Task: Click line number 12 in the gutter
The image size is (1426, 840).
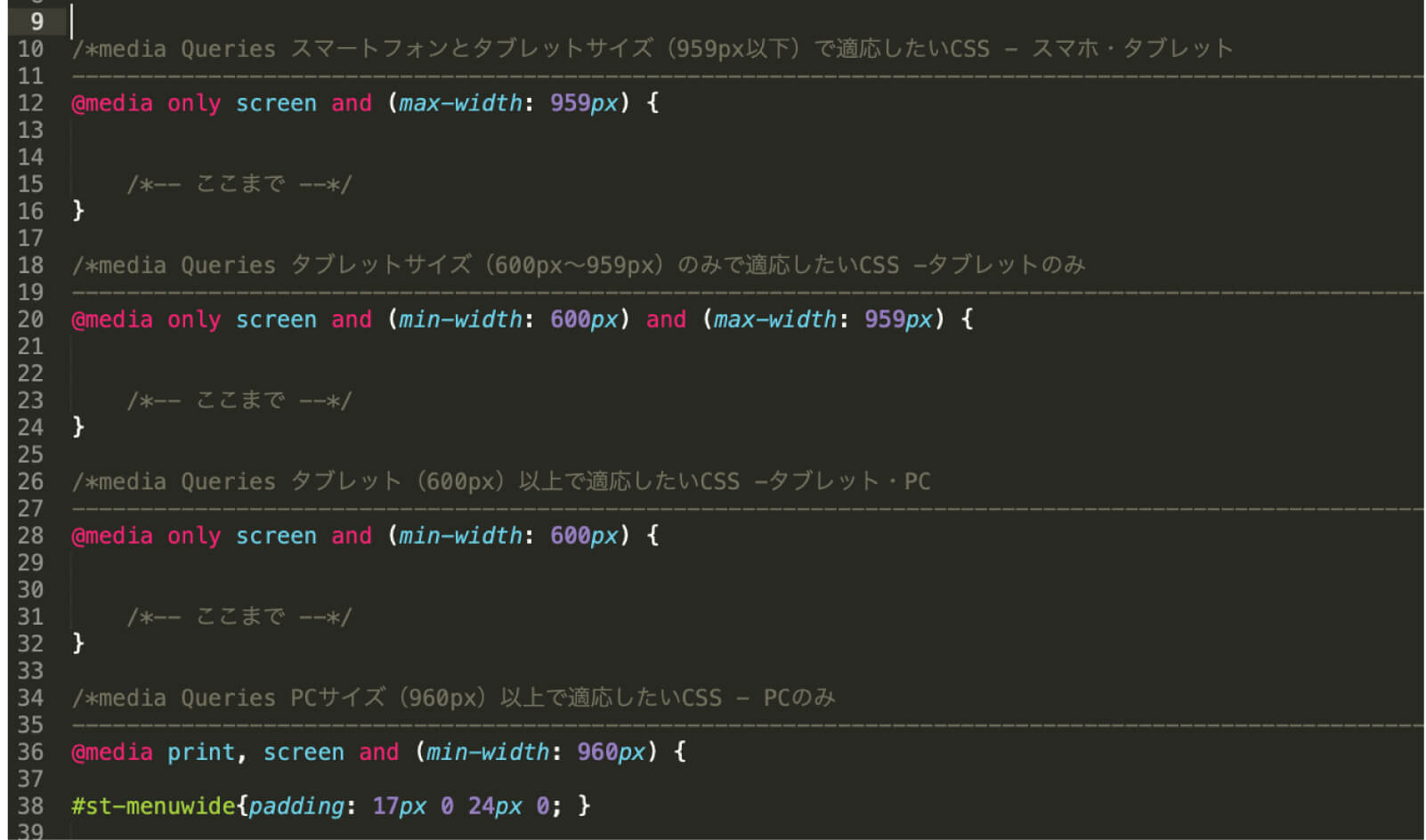Action: (x=30, y=103)
